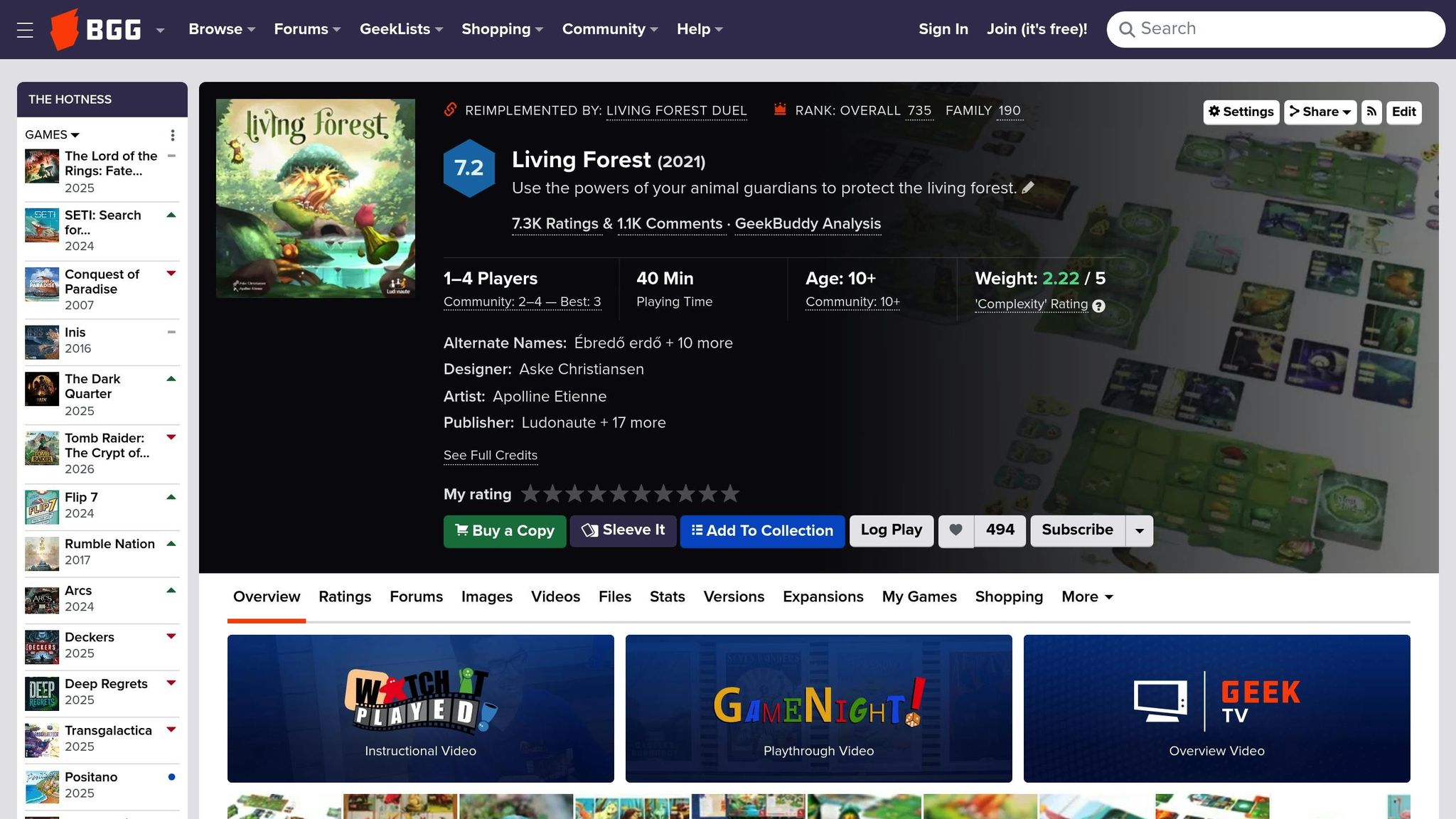Open overall rank 735 link
The image size is (1456, 819).
[919, 110]
